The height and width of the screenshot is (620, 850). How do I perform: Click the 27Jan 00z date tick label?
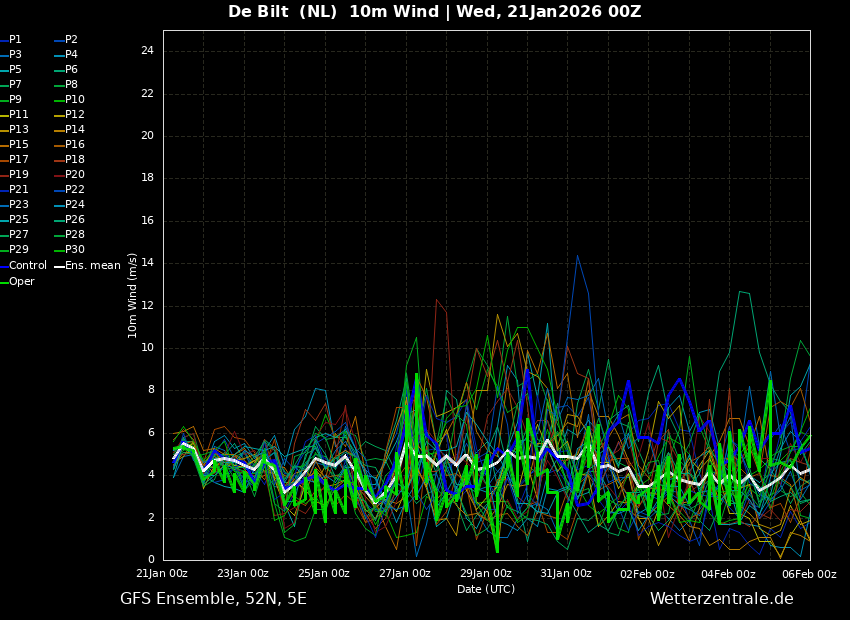coord(405,574)
